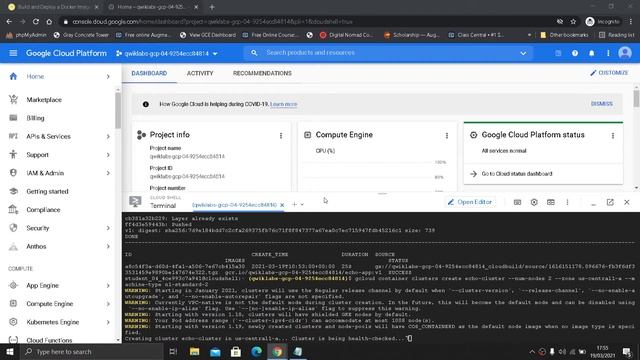
Task: Expand the search bar dropdown arrow
Action: point(523,53)
